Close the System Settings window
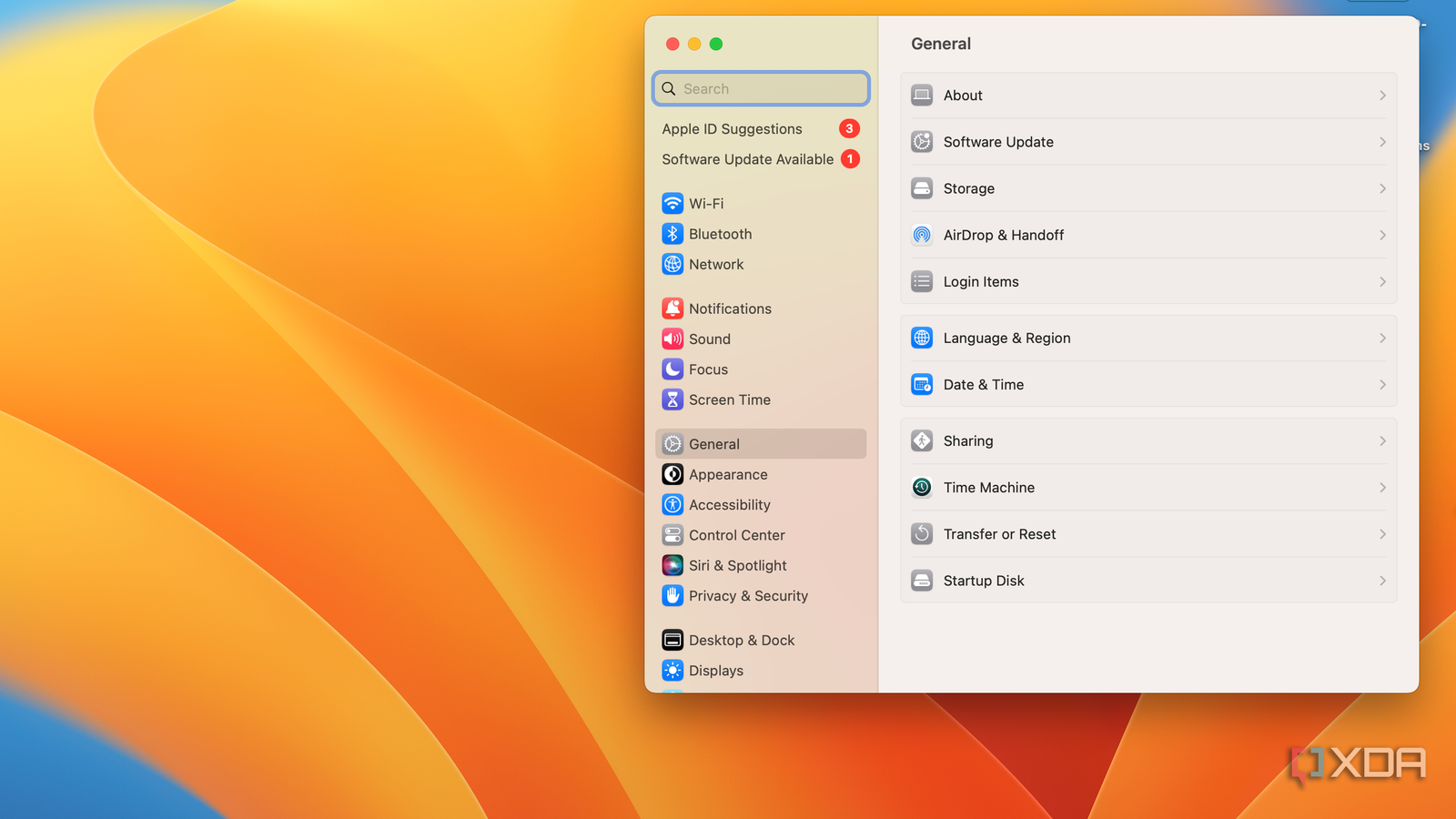This screenshot has width=1456, height=819. (672, 44)
